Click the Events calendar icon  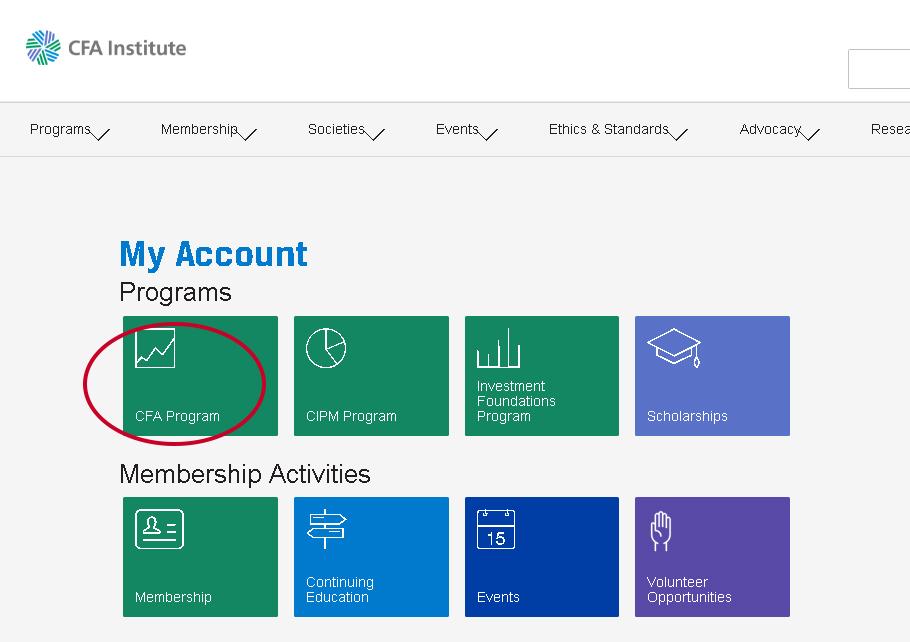496,529
